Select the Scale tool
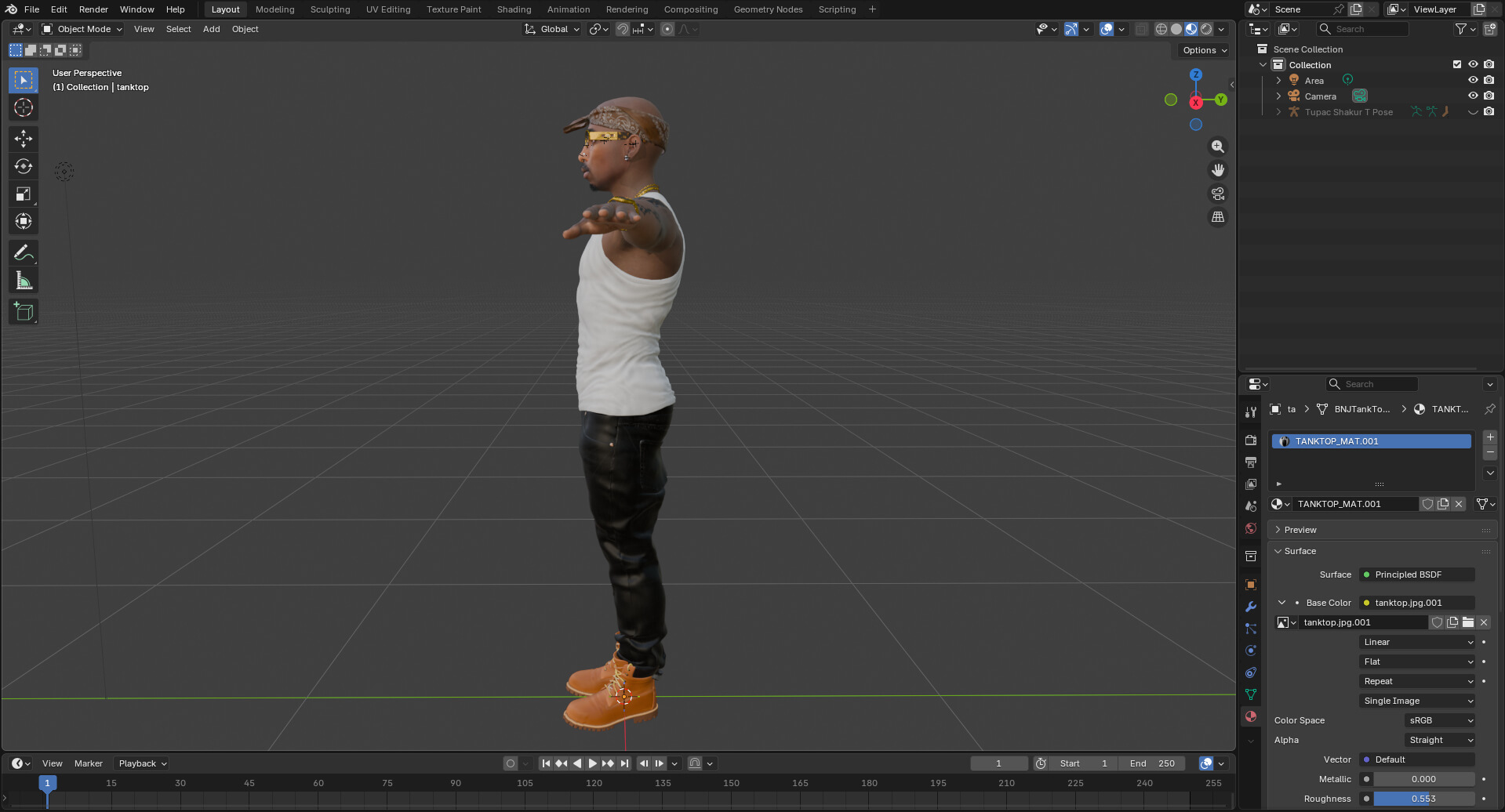 tap(24, 194)
